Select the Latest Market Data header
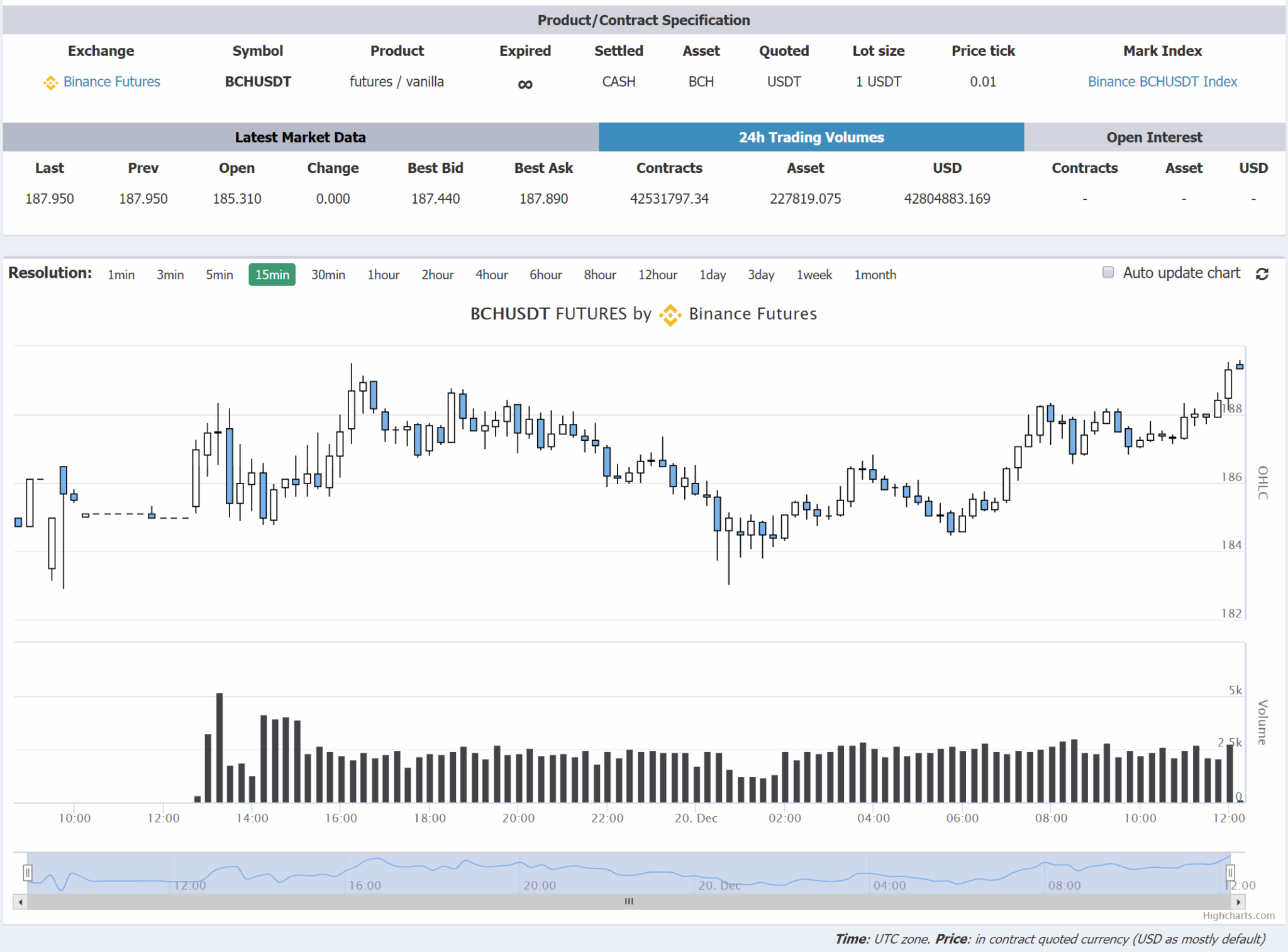The width and height of the screenshot is (1288, 952). [x=300, y=137]
